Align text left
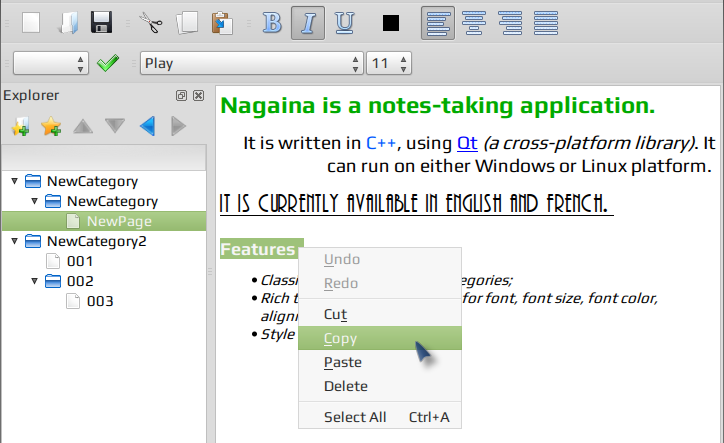The width and height of the screenshot is (724, 443). pos(438,23)
